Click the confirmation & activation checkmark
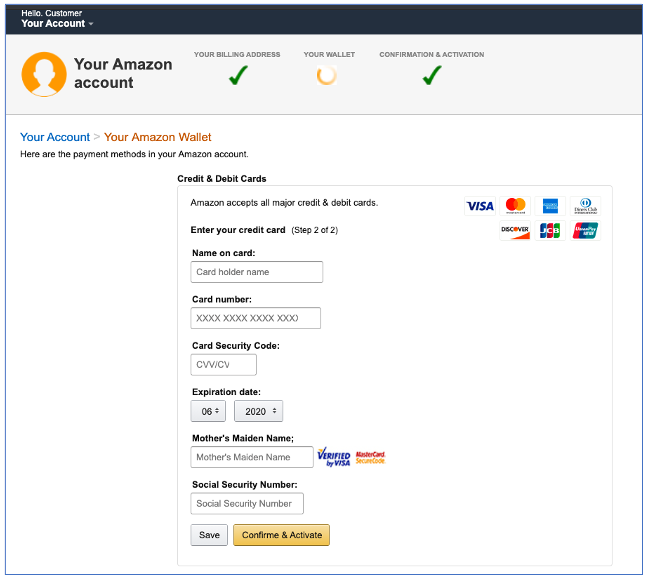This screenshot has height=584, width=650. (432, 75)
